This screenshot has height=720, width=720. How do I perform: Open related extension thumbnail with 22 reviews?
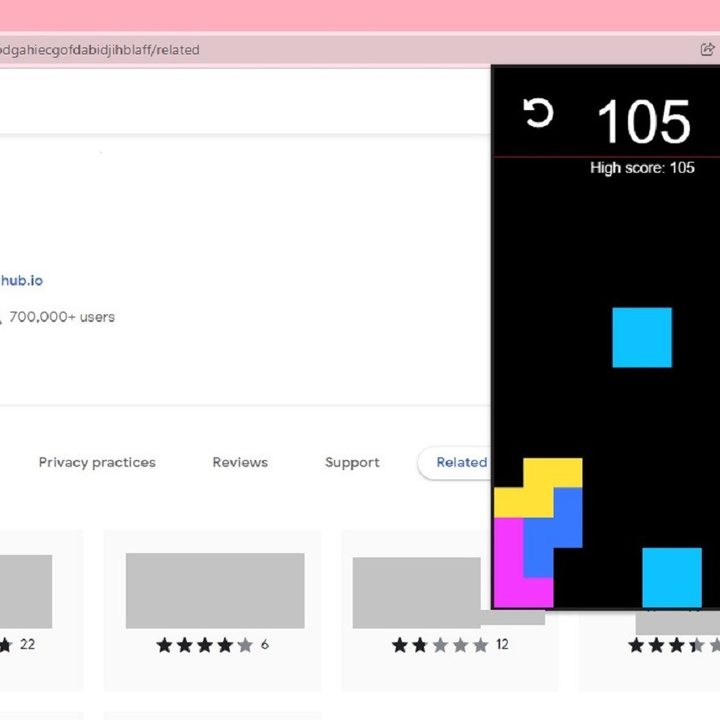tap(26, 591)
